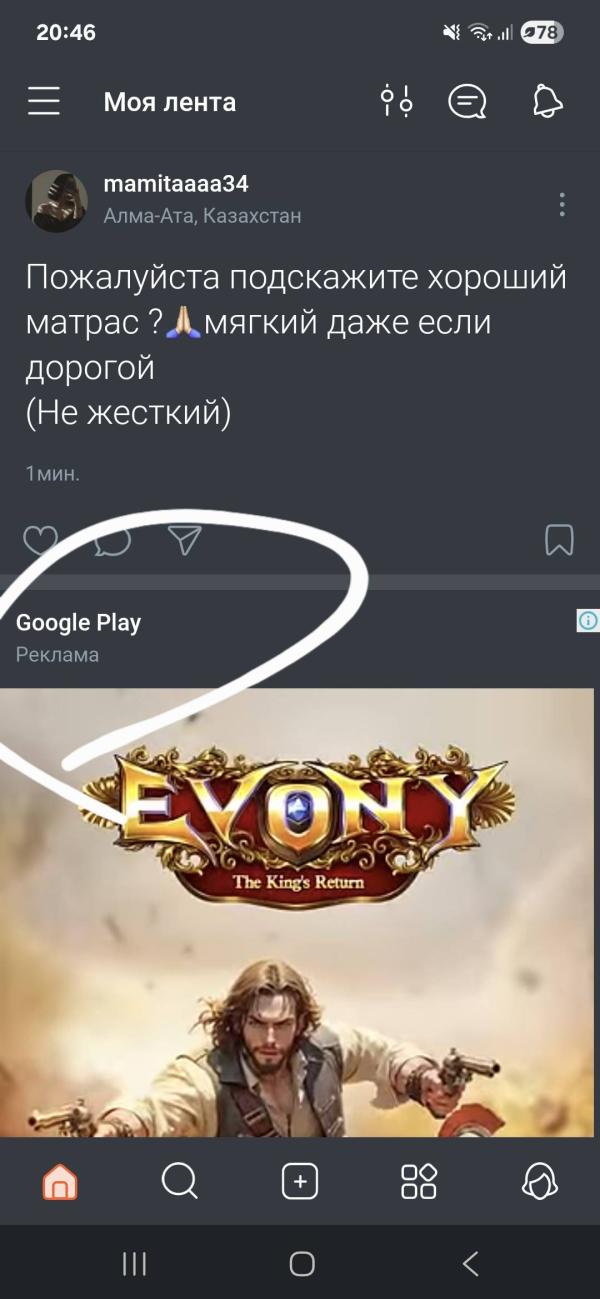Open Search tab in bottom bar
The width and height of the screenshot is (600, 1299).
[180, 1182]
